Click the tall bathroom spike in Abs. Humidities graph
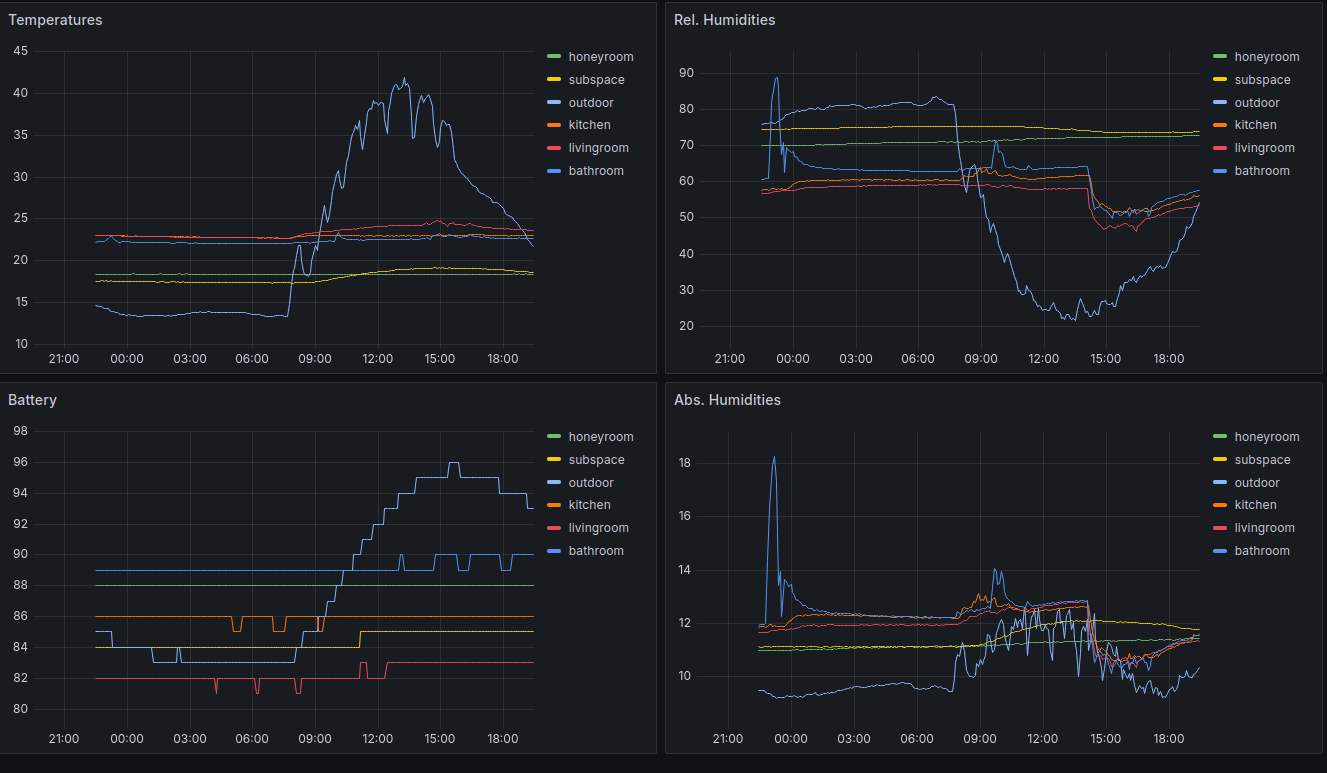Image resolution: width=1327 pixels, height=773 pixels. pos(774,458)
